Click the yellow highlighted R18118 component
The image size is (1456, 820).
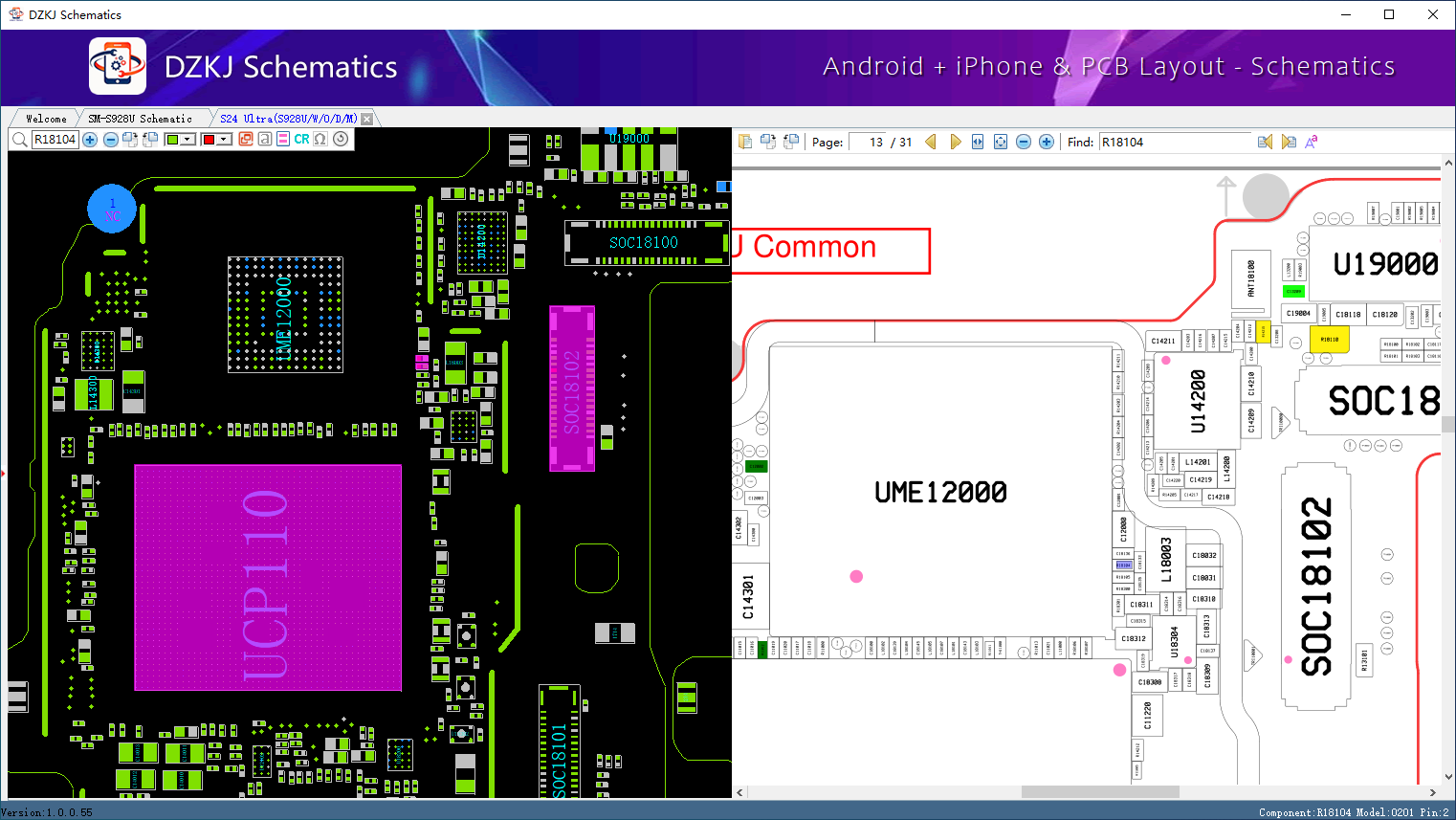[x=1330, y=339]
